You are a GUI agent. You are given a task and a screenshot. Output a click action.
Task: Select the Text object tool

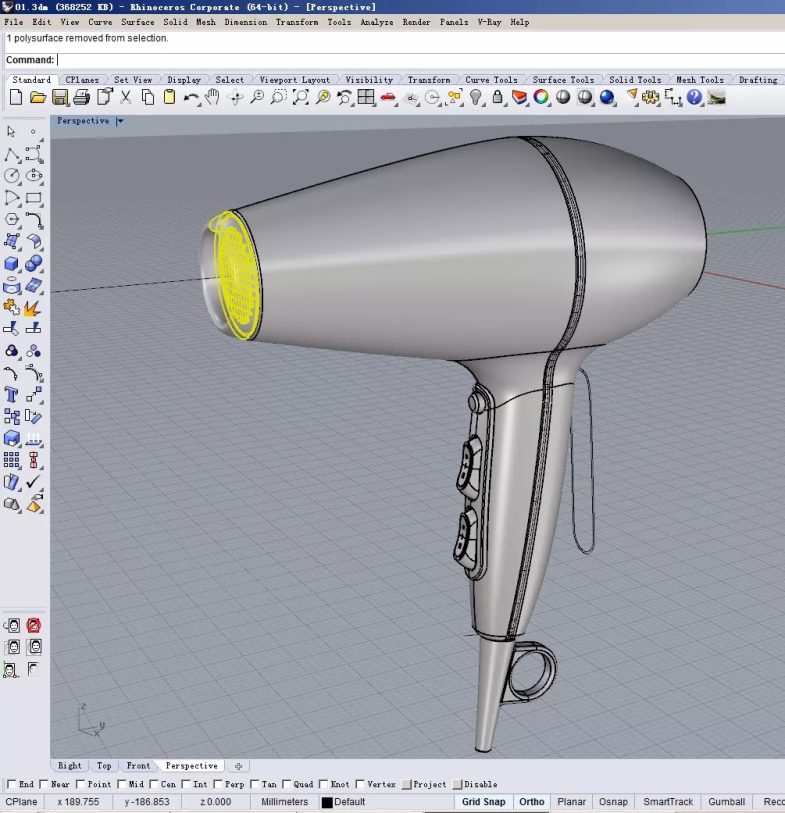[x=12, y=394]
